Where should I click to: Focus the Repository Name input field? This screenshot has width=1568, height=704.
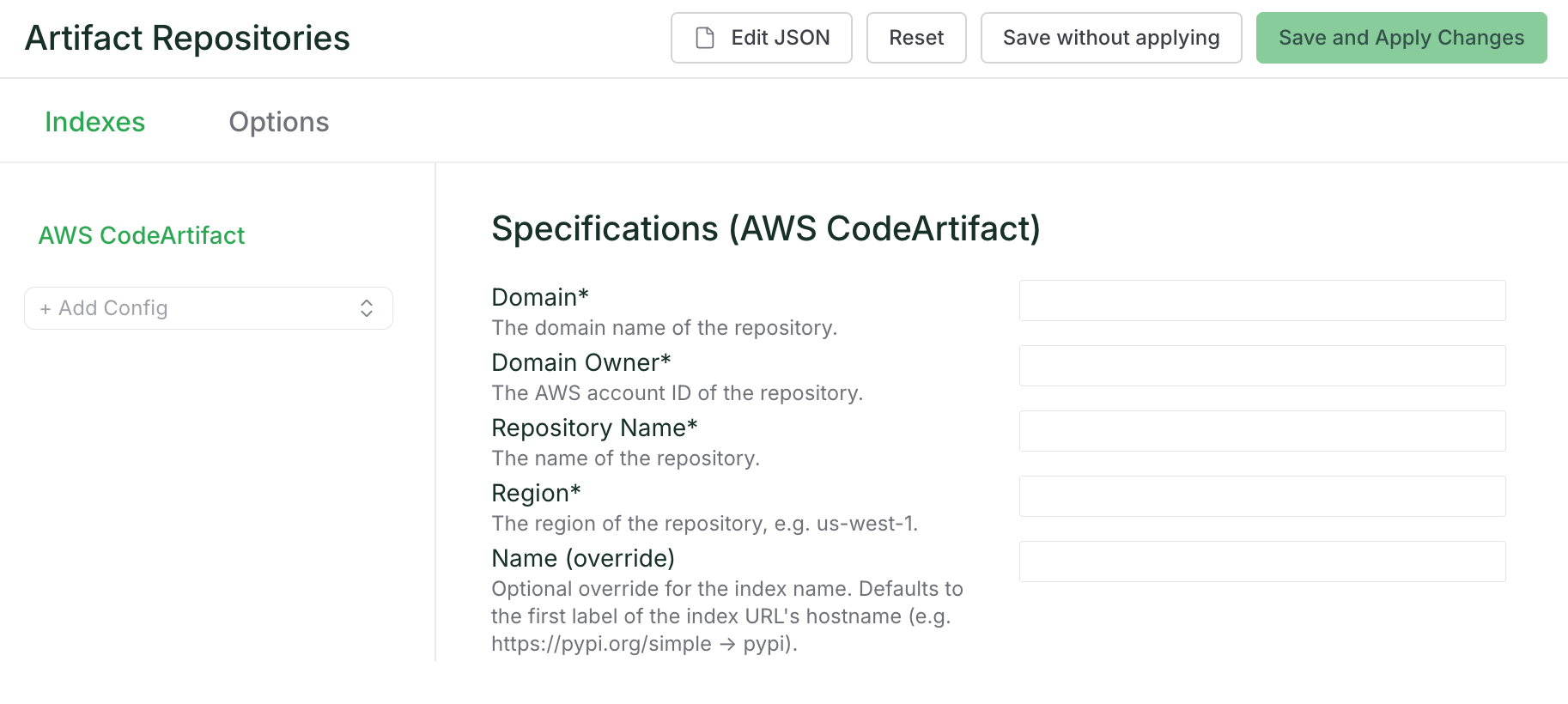coord(1262,431)
